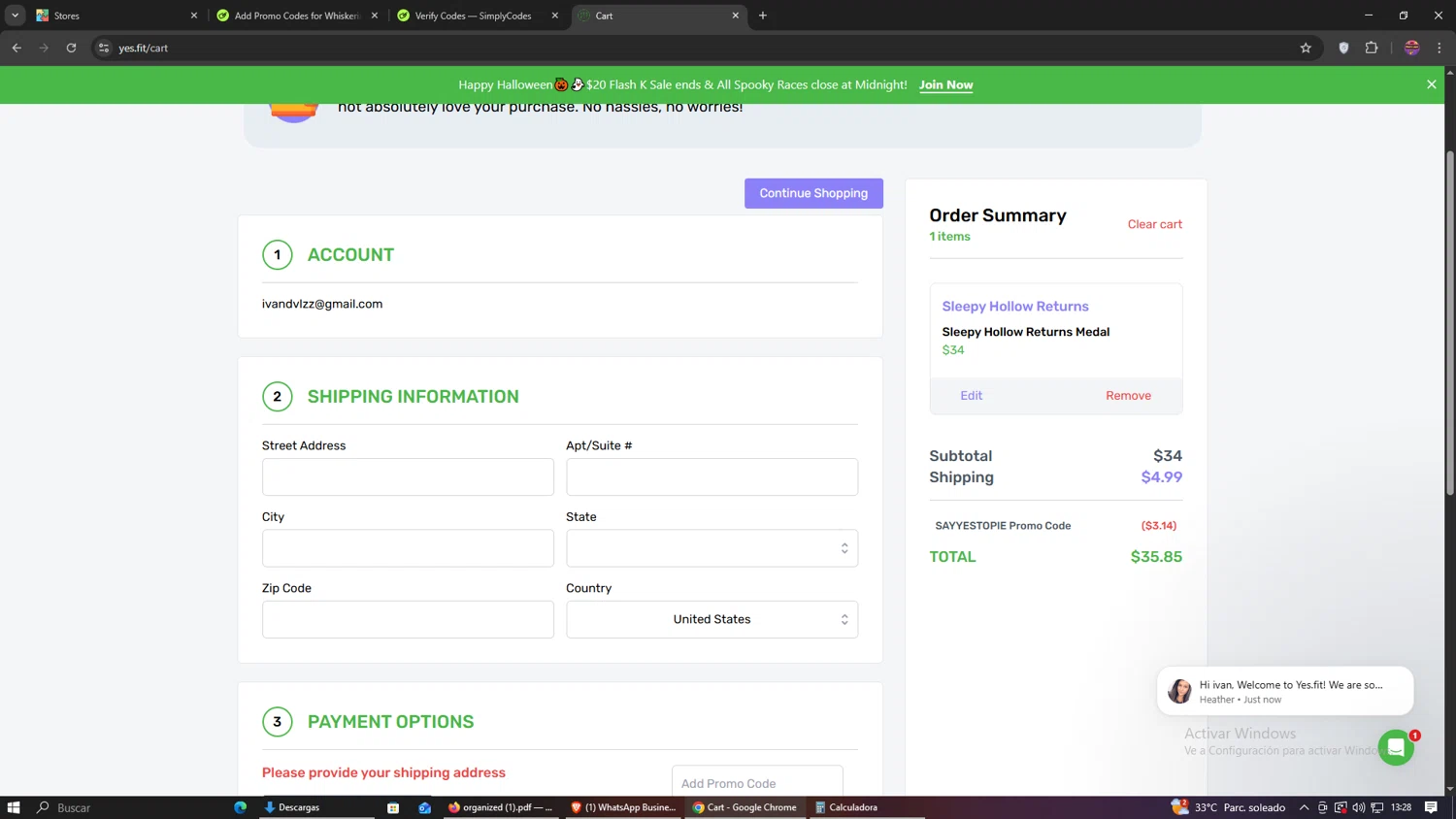Open the Windows Start menu
The height and width of the screenshot is (819, 1456).
(14, 807)
